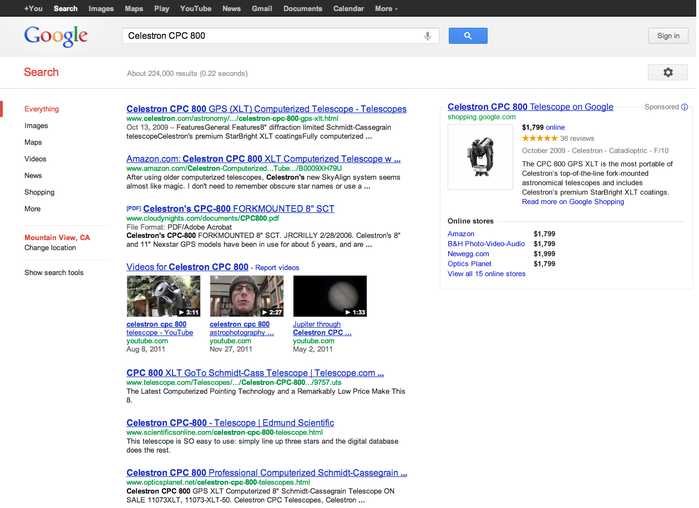Open Jupiter through Celestron CPC video title

click(322, 328)
